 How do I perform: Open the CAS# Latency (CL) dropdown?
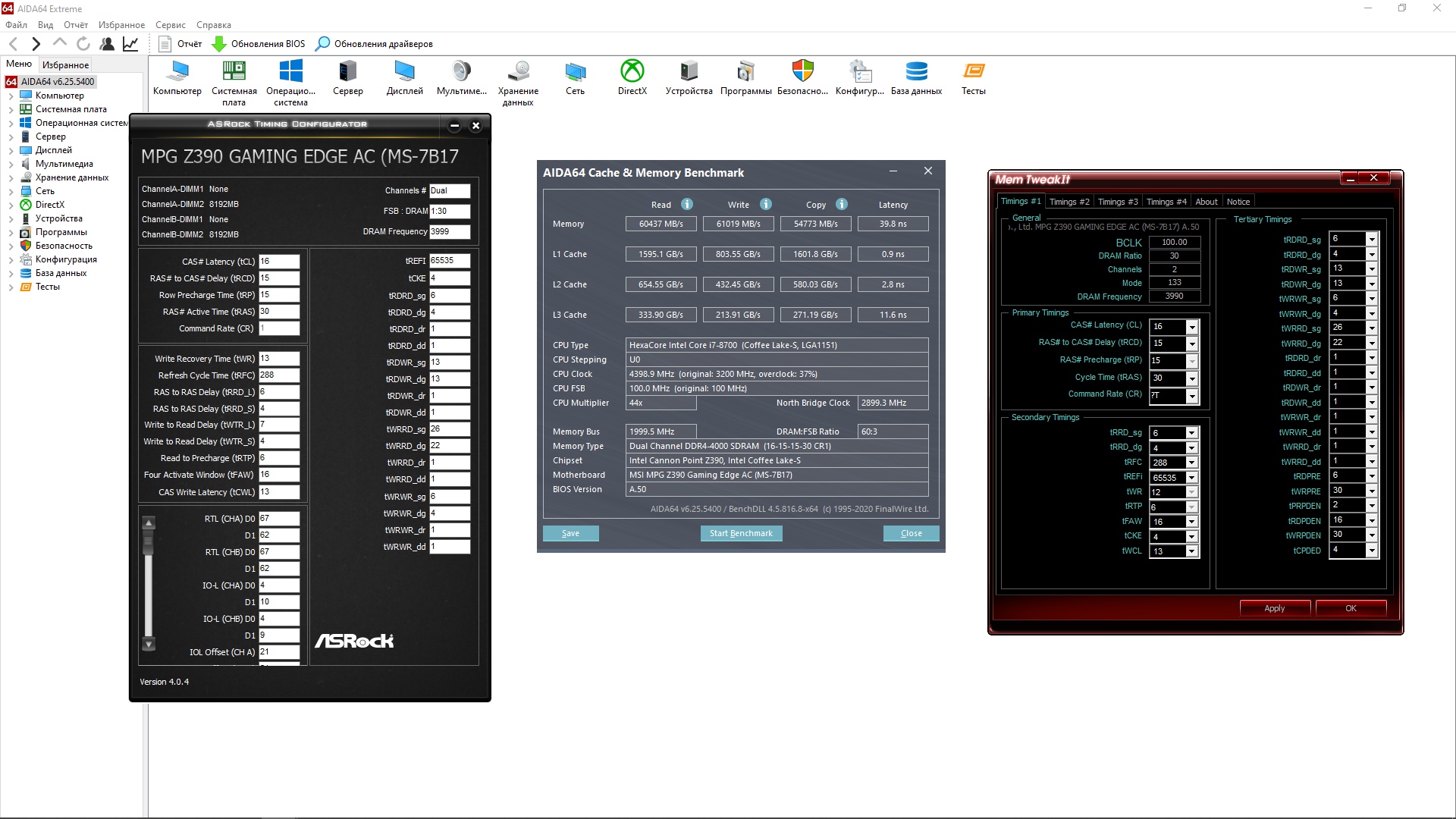coord(1192,327)
